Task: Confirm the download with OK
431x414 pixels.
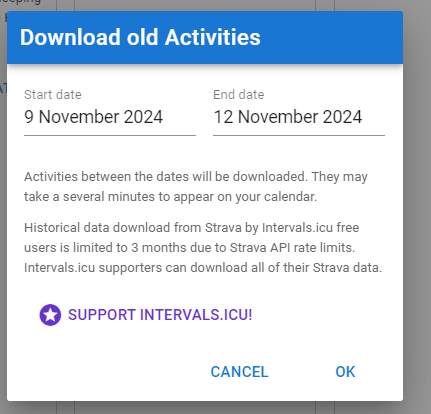Action: (x=345, y=372)
